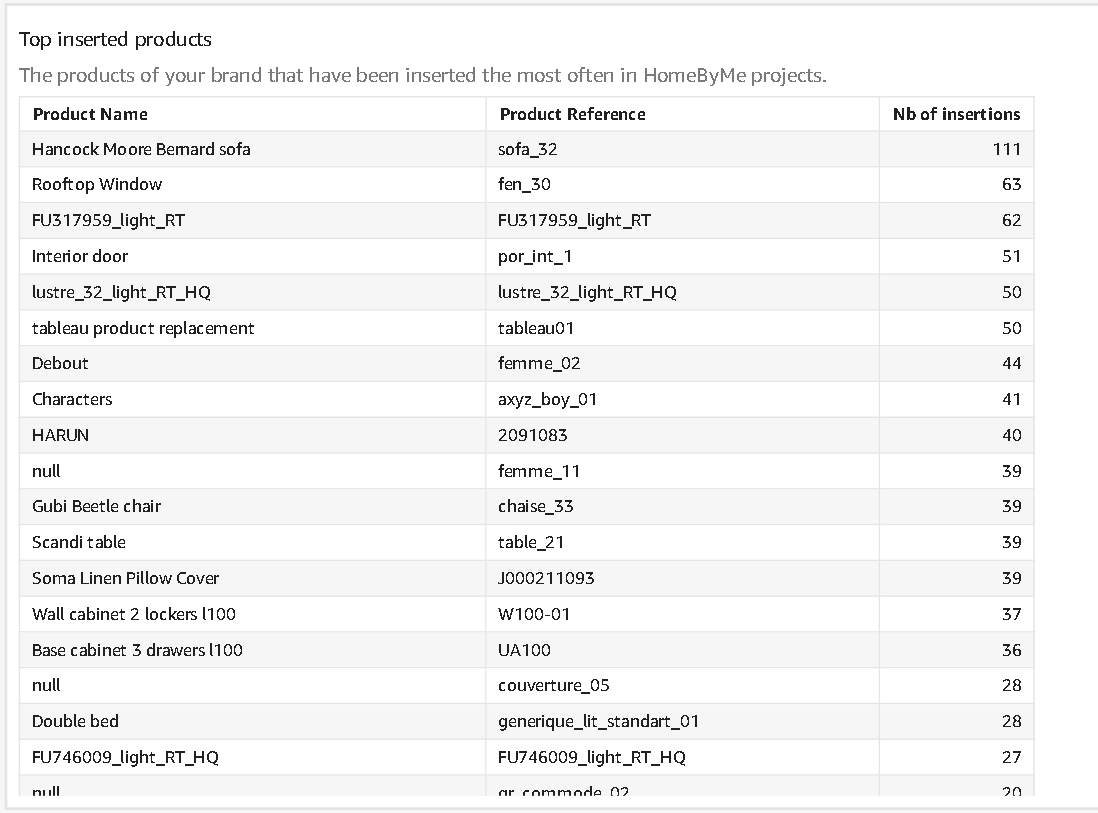Sort by the Product Reference column header
The image size is (1098, 813).
[572, 114]
